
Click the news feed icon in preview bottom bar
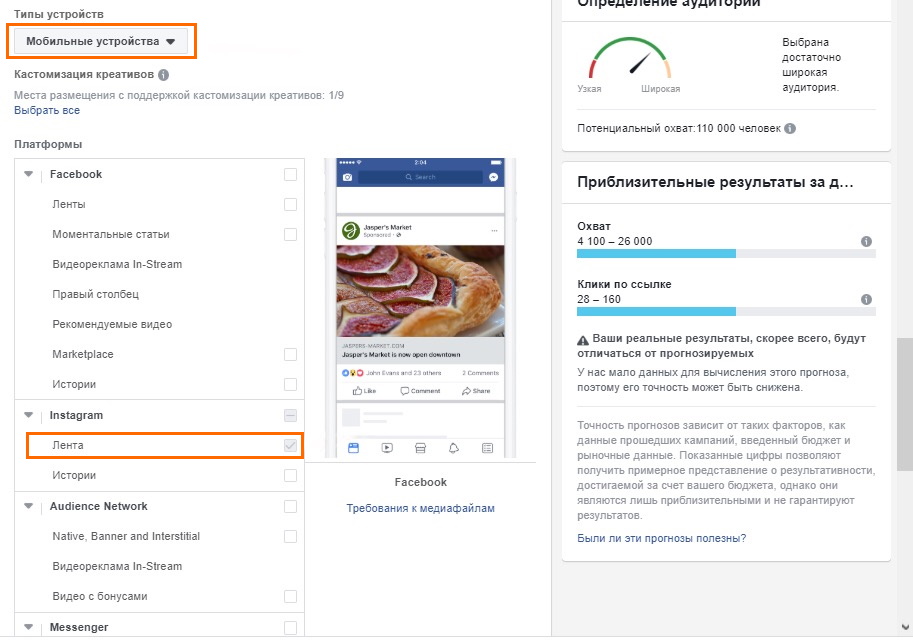pyautogui.click(x=353, y=448)
